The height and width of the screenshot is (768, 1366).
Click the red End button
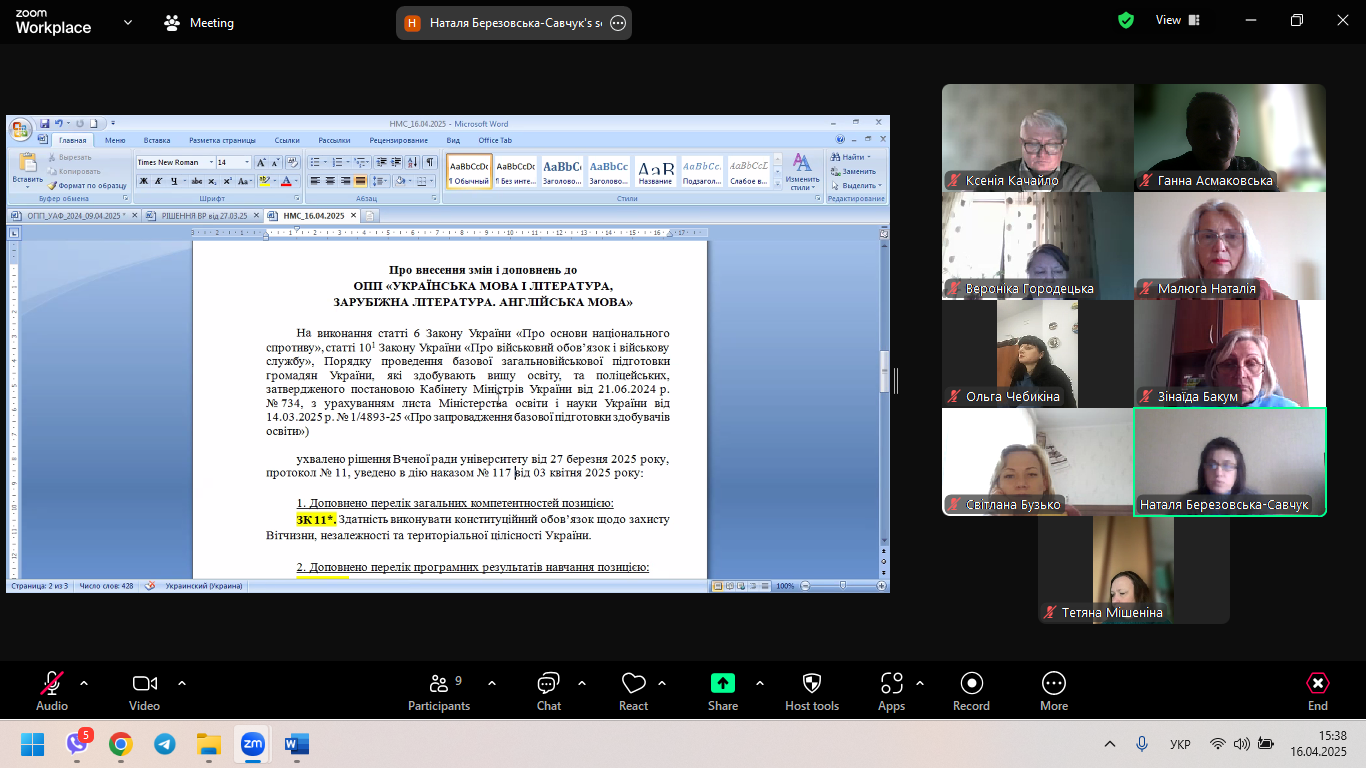[x=1318, y=690]
